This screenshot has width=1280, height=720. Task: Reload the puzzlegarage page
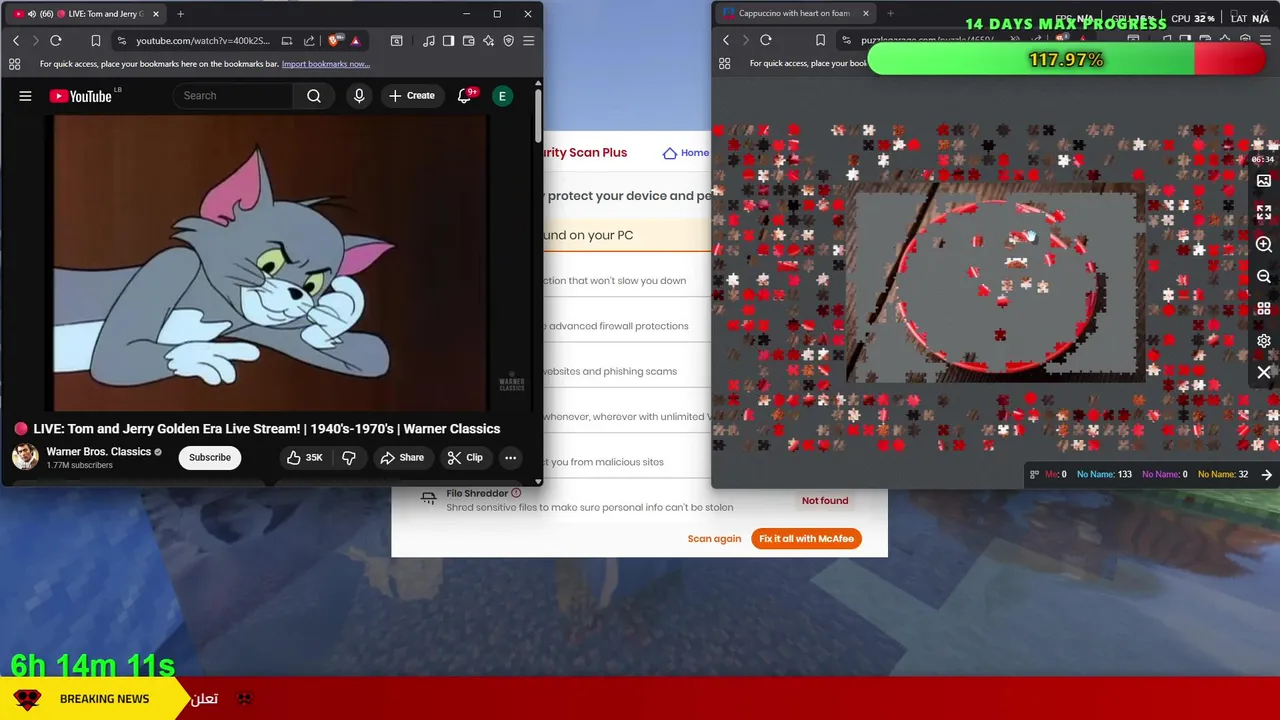[x=766, y=41]
